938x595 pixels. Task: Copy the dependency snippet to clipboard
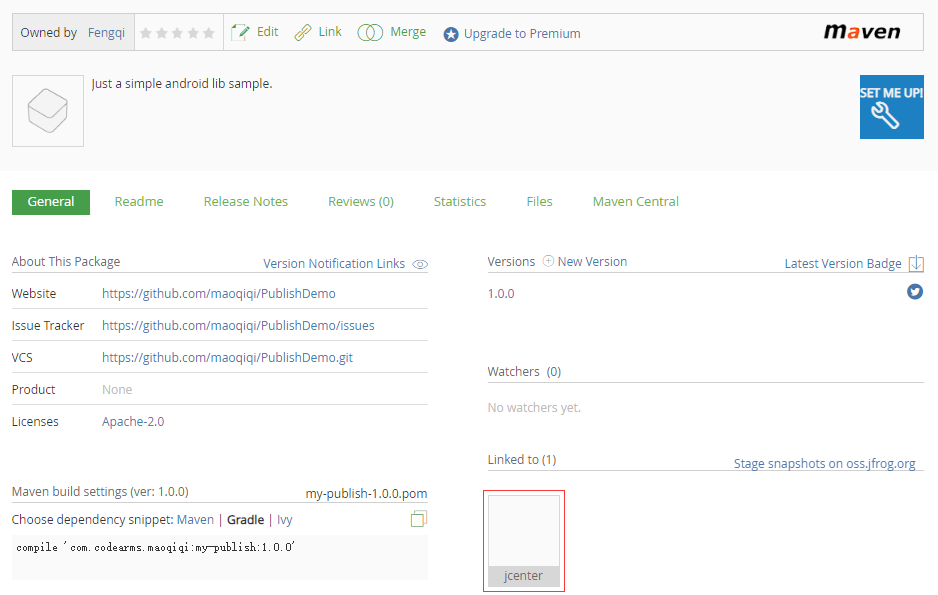tap(419, 518)
